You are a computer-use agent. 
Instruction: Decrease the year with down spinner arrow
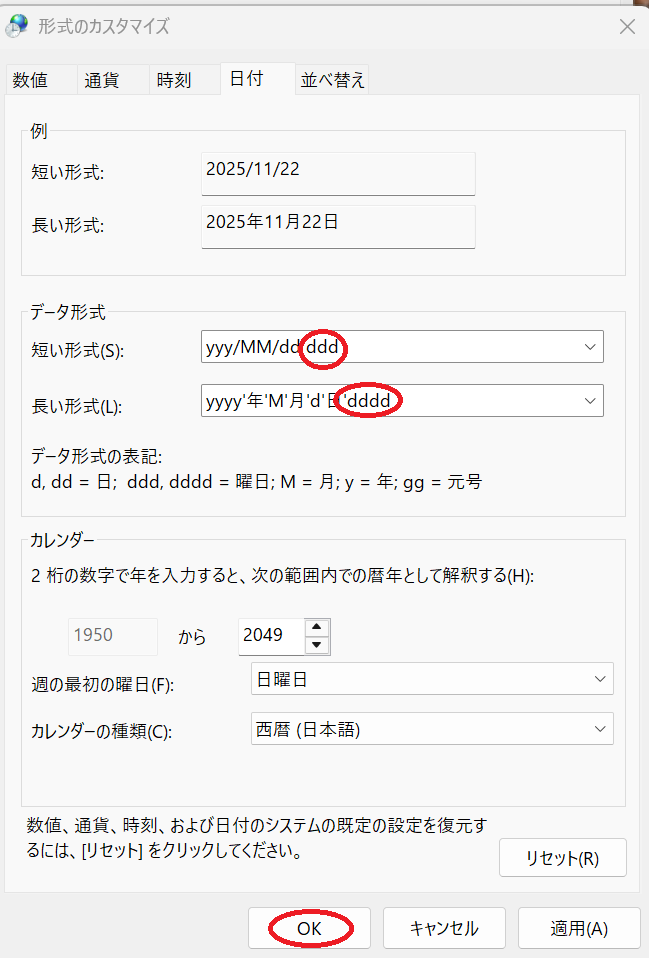(x=317, y=644)
